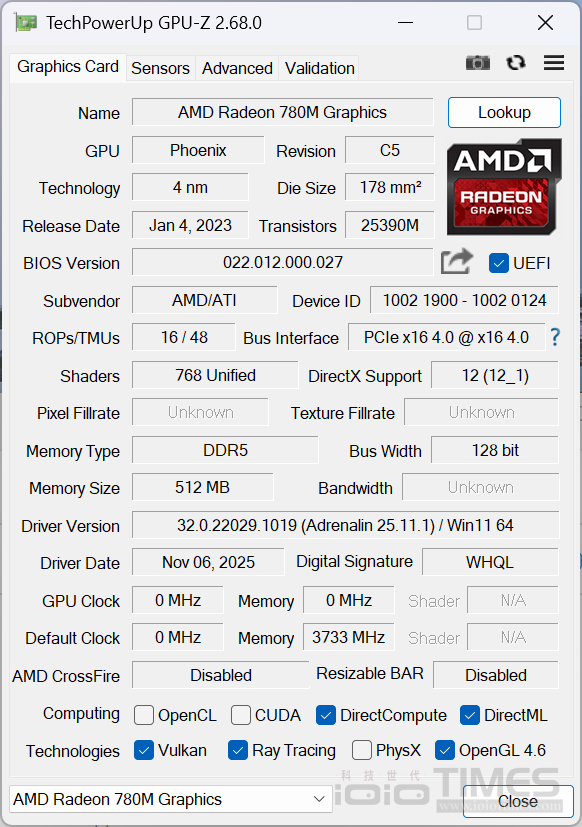
Task: Enable the CUDA checkbox
Action: tap(240, 716)
